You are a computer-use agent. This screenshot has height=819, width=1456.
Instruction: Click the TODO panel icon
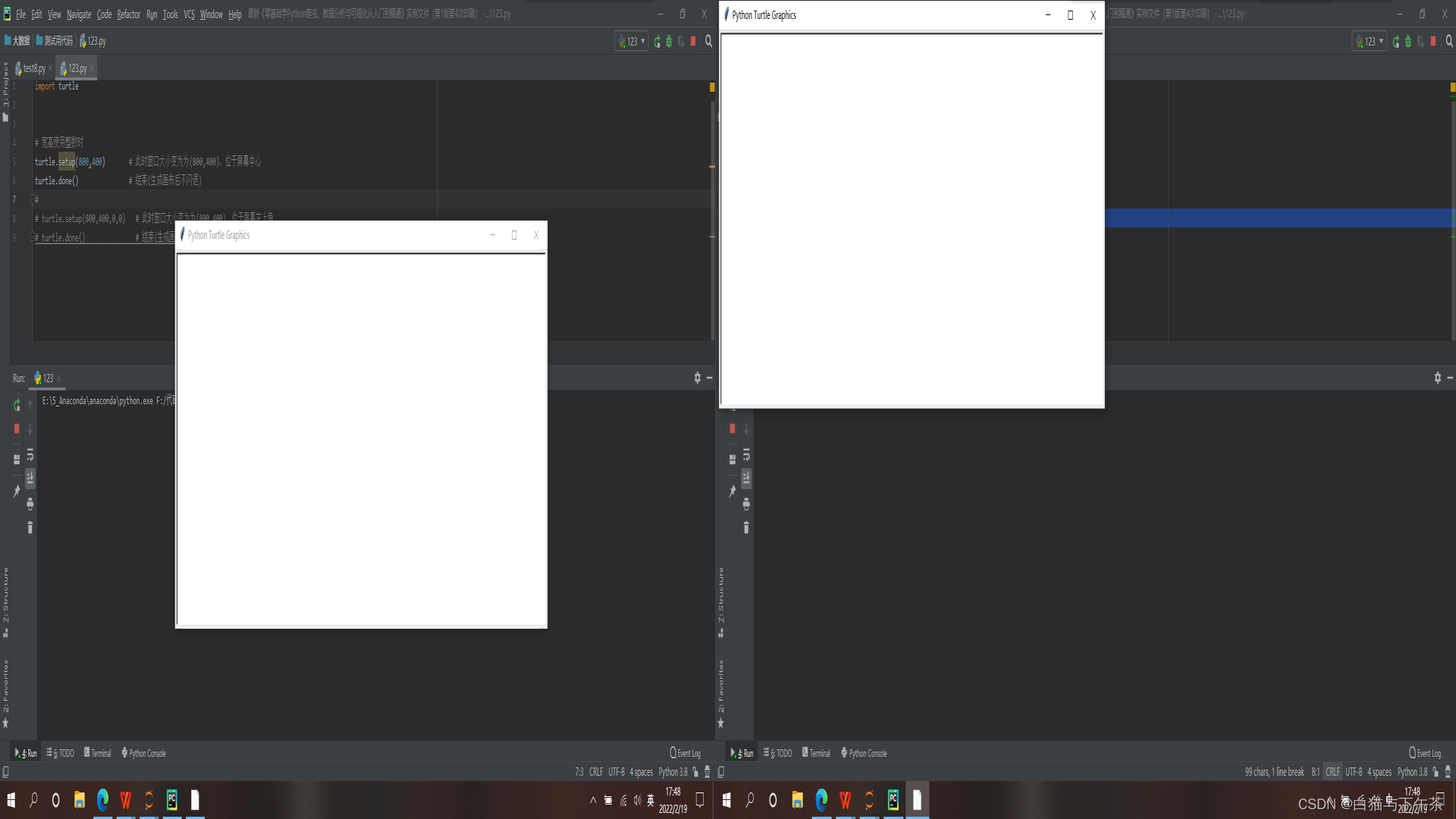(63, 753)
